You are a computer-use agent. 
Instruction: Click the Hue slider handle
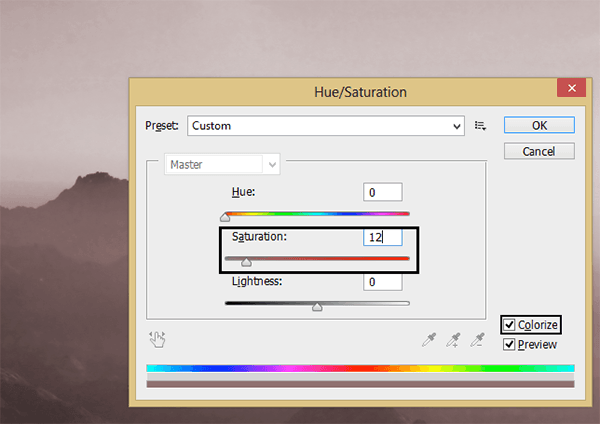[225, 216]
